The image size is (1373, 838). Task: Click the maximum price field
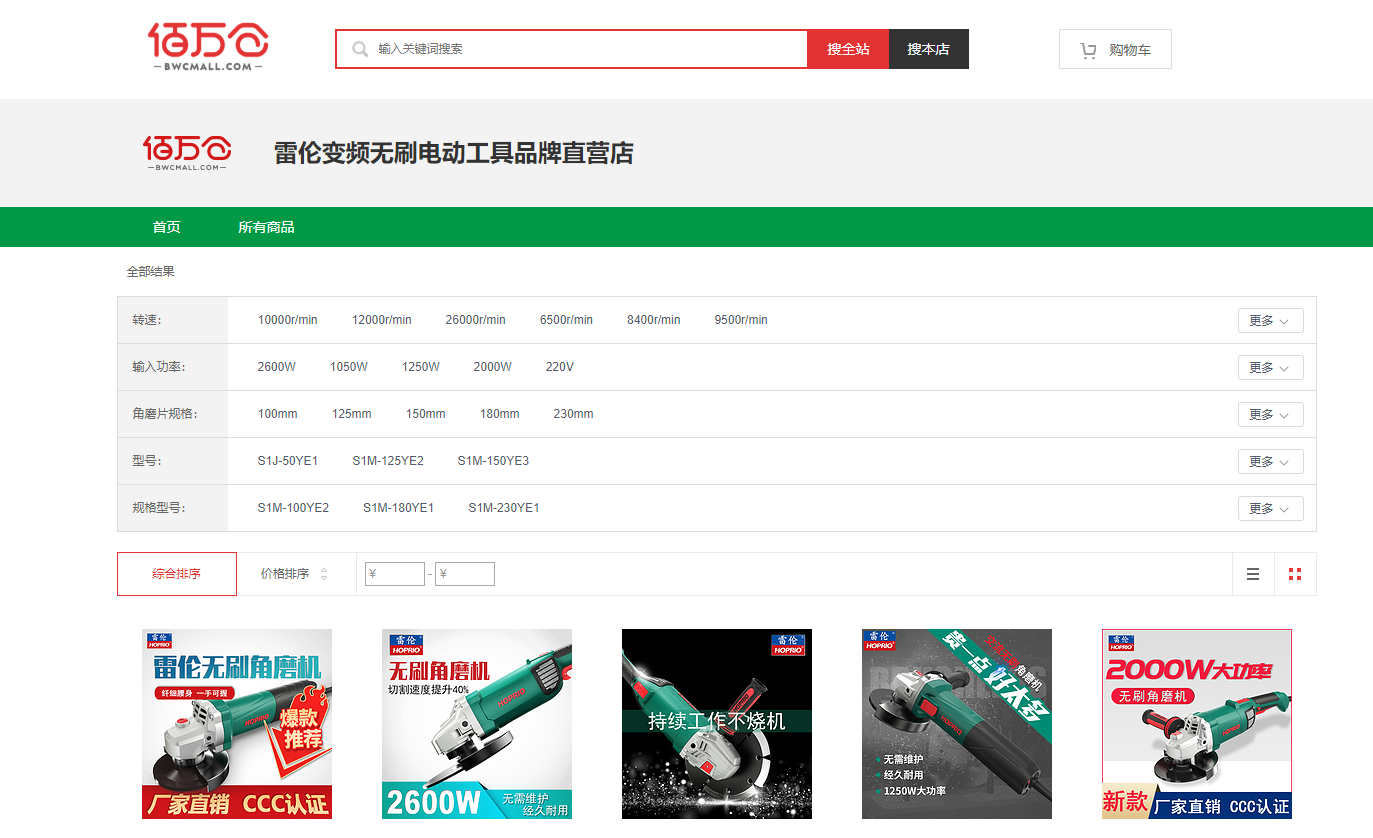point(465,574)
